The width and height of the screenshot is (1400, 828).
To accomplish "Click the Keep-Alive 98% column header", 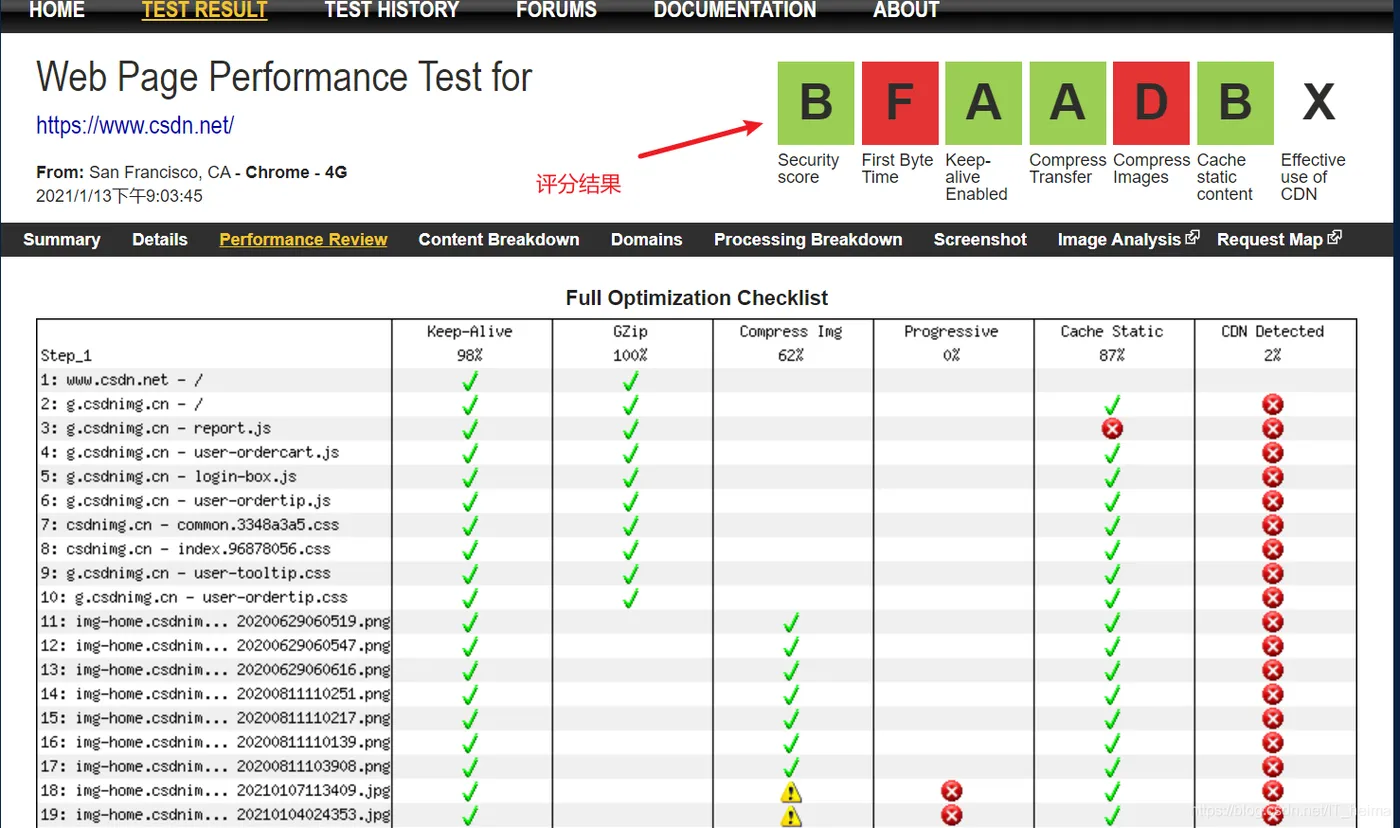I will (x=471, y=343).
